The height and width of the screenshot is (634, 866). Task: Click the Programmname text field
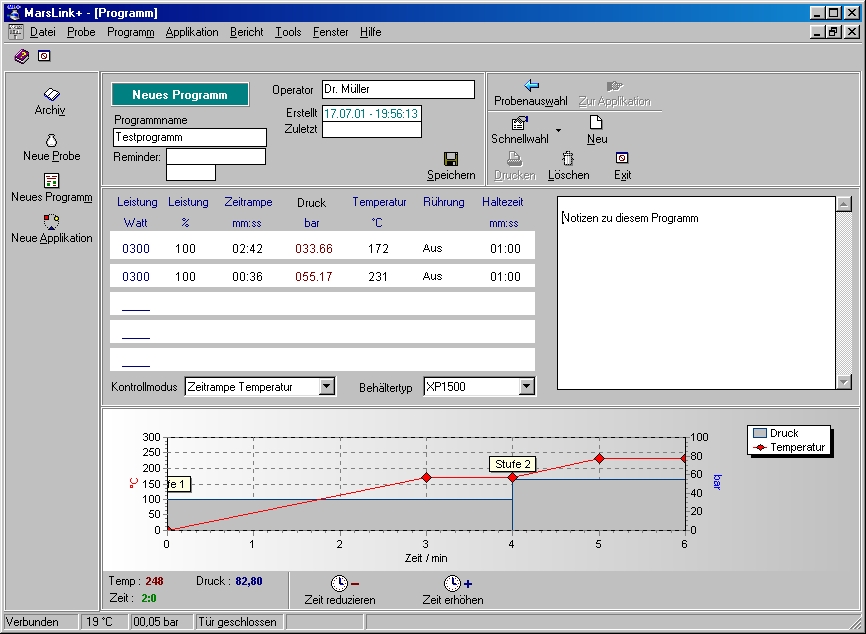click(x=190, y=138)
